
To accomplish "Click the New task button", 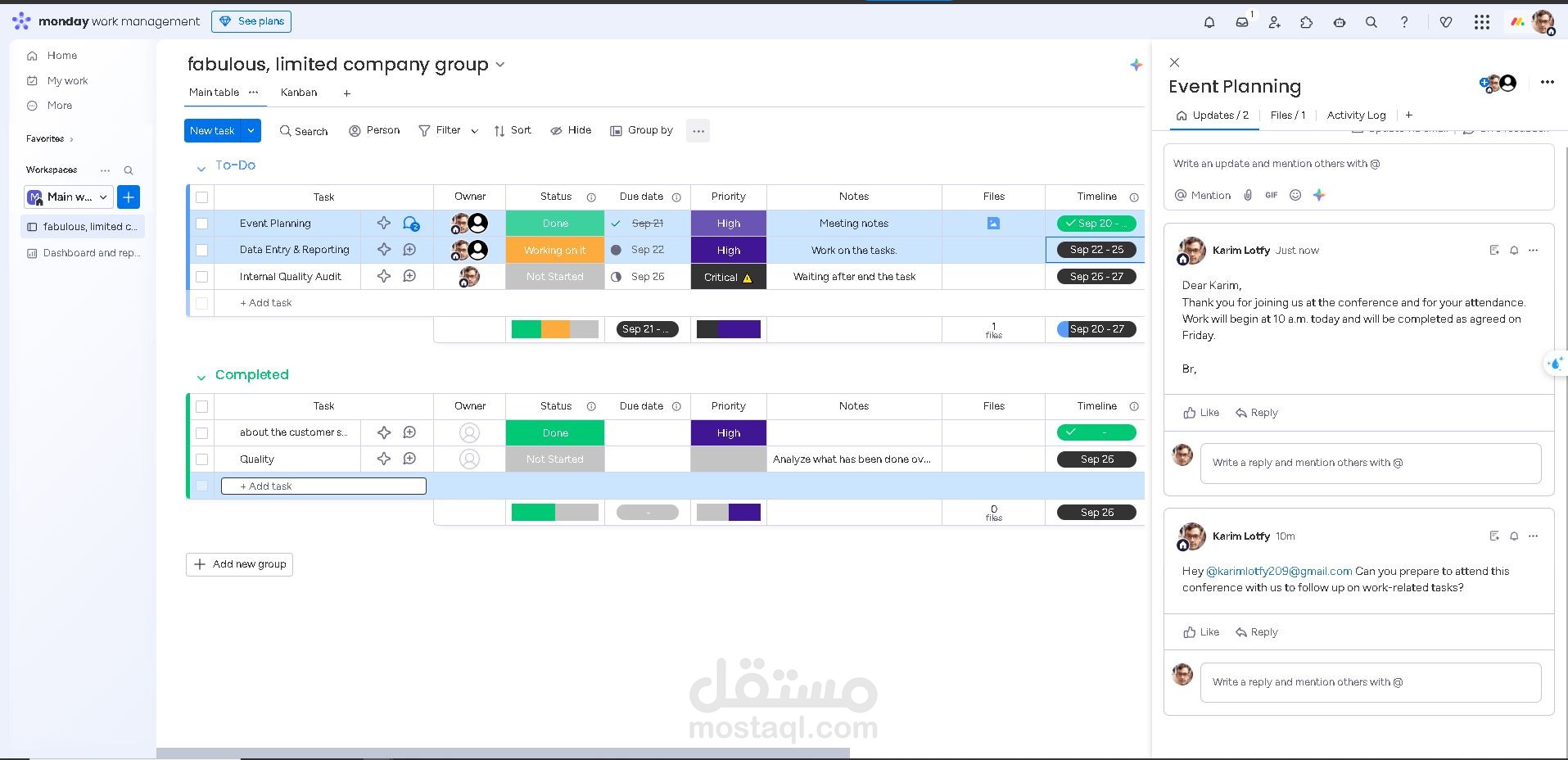I will pyautogui.click(x=213, y=130).
